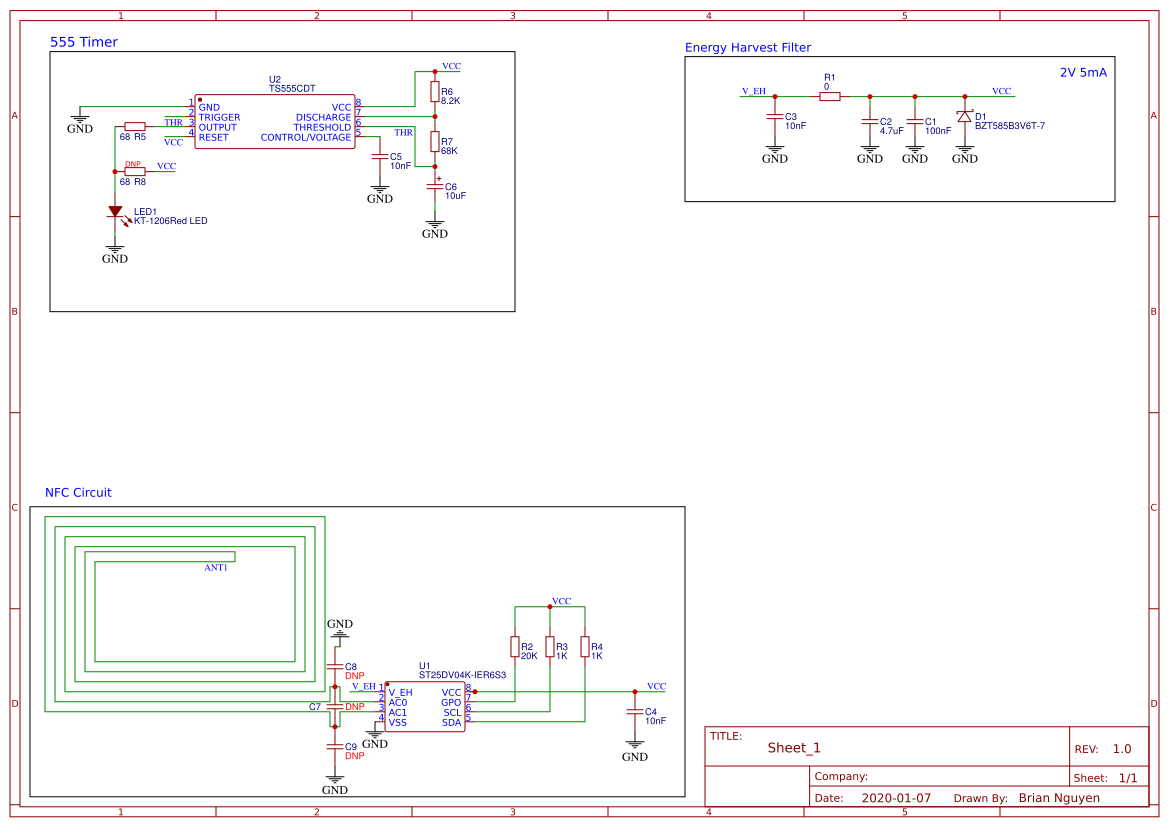
Task: Click the "Energy Harvest Filter" heading
Action: point(747,48)
